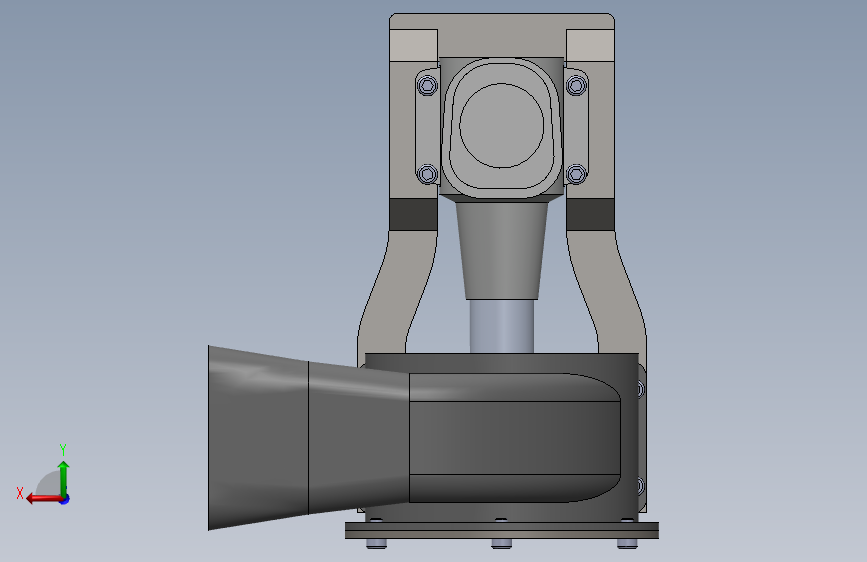Select the right bolt under the base plate
The width and height of the screenshot is (867, 562).
627,544
